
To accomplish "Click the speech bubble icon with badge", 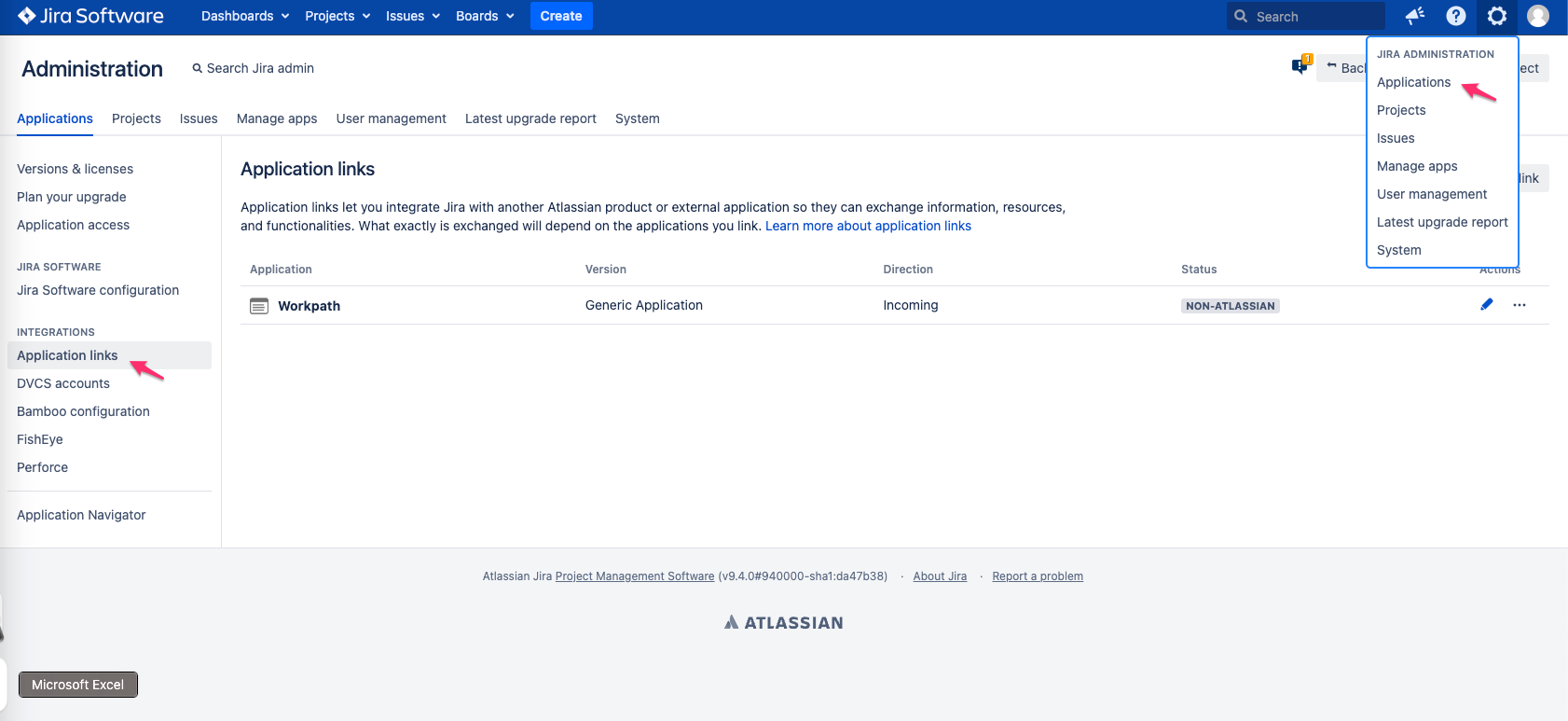I will pyautogui.click(x=1301, y=65).
